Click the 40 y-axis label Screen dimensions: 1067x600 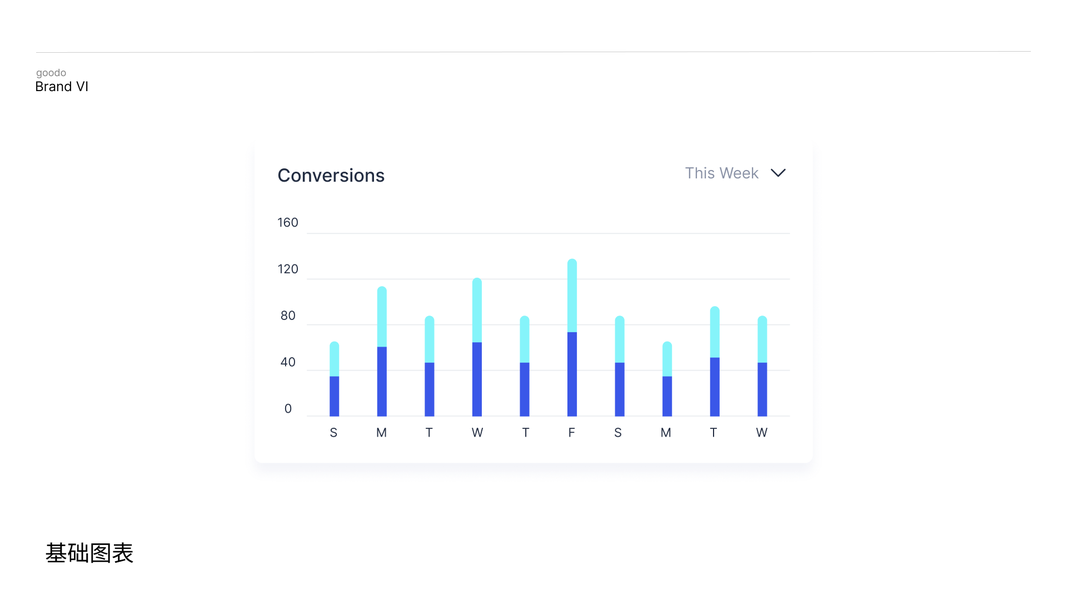288,362
